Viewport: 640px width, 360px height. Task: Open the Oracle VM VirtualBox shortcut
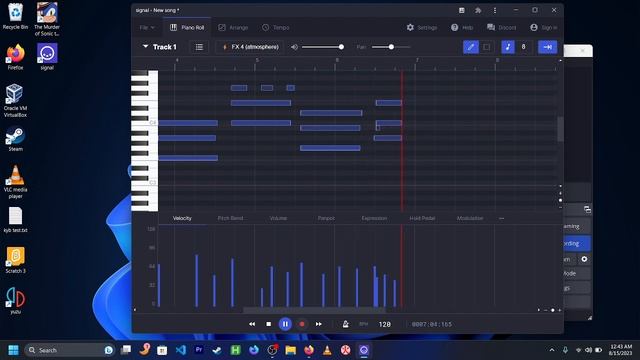[16, 100]
